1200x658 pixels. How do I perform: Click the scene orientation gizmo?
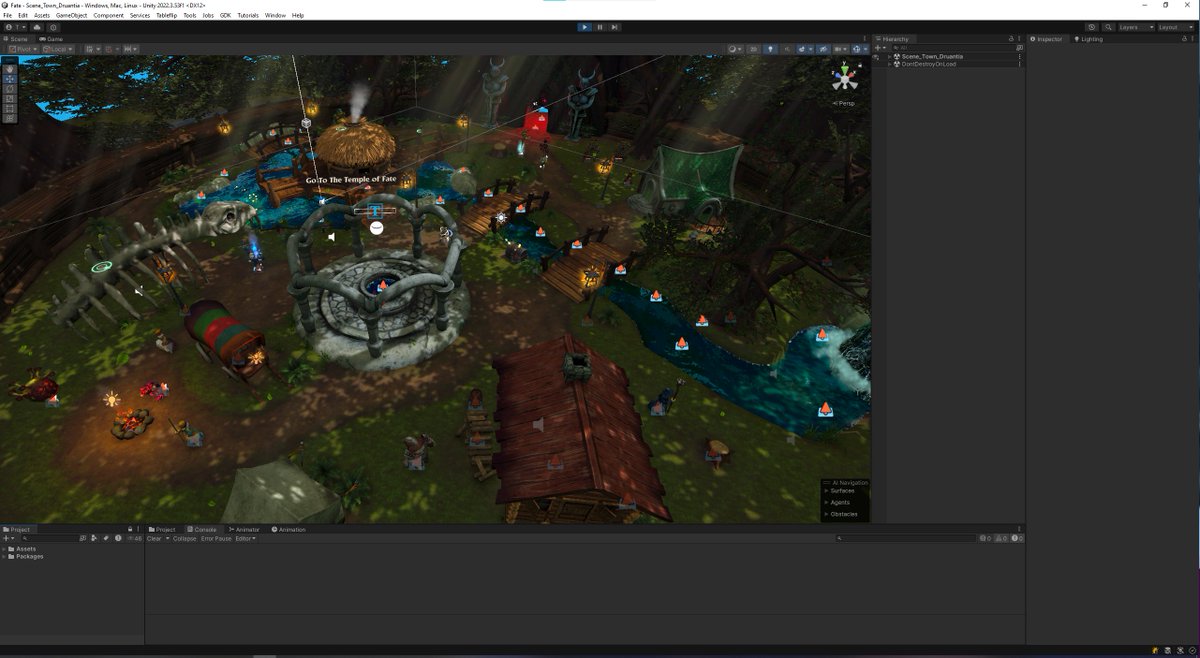coord(846,78)
